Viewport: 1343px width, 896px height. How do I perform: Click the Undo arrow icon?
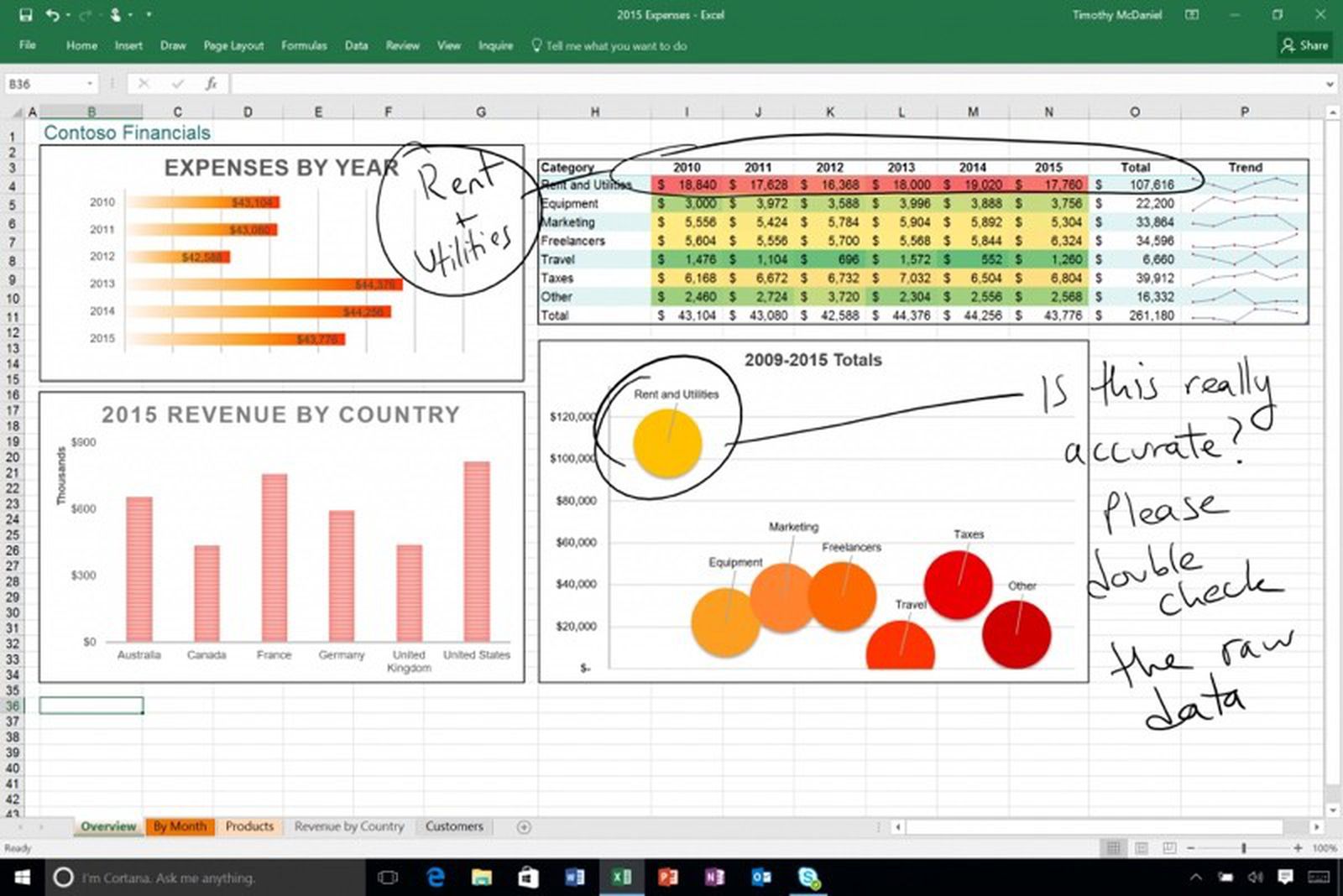pos(52,14)
